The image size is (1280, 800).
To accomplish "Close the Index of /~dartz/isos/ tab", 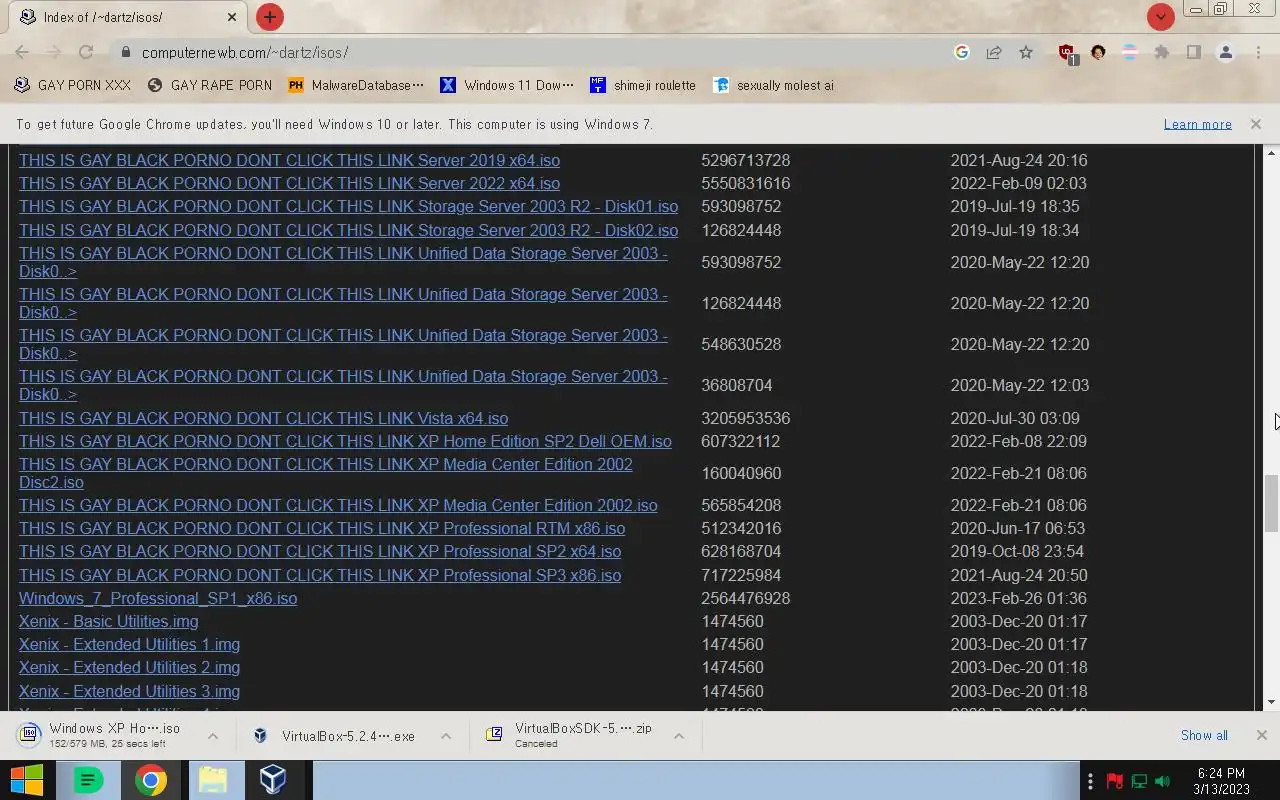I will click(x=232, y=17).
